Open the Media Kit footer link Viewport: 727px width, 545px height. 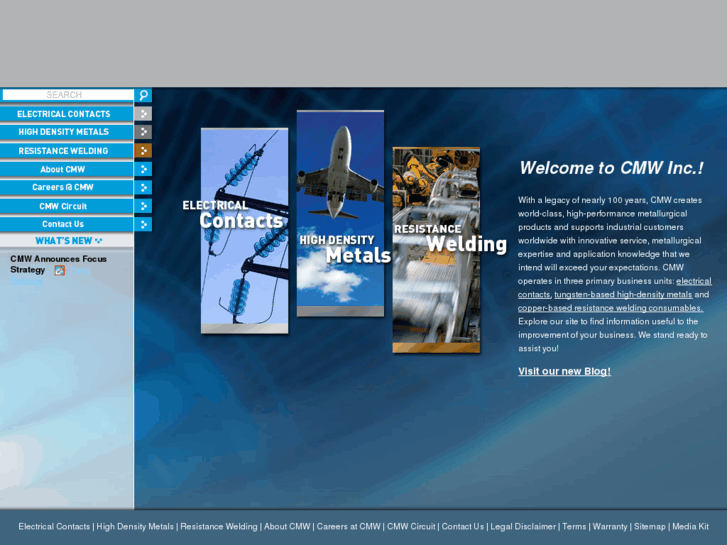[x=690, y=526]
